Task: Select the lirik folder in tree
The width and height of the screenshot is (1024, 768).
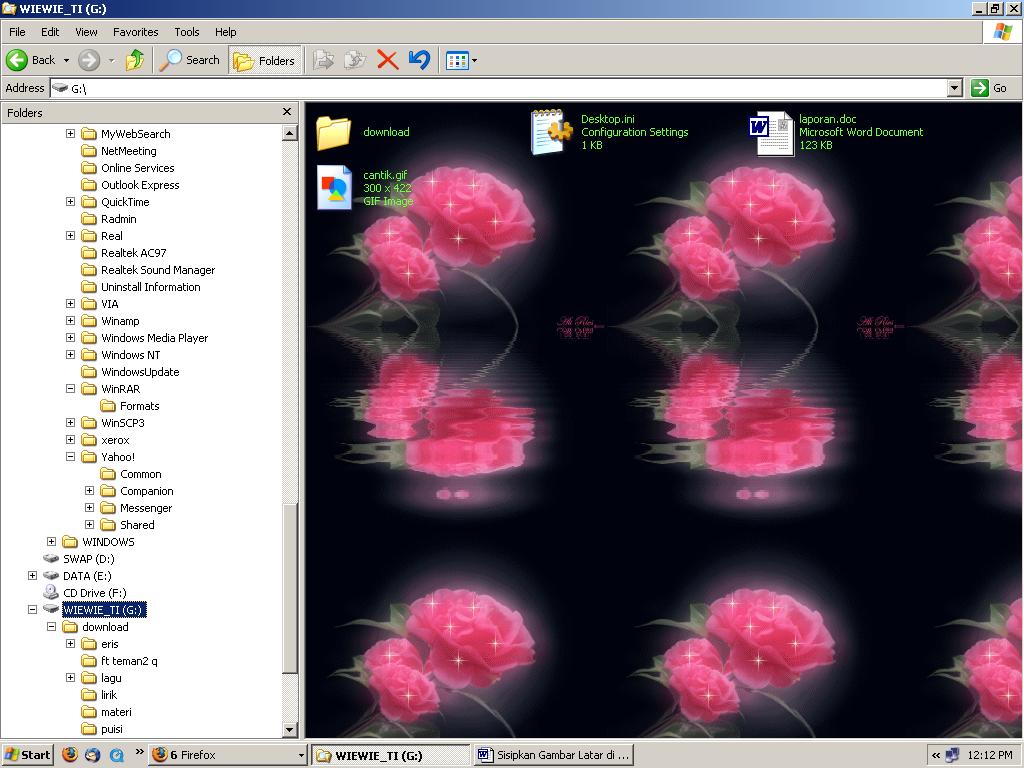Action: tap(108, 695)
